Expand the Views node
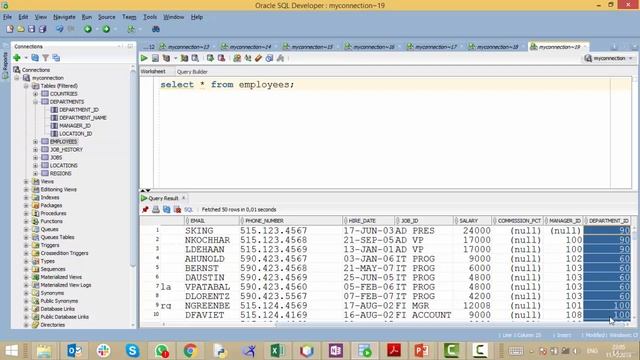This screenshot has width=640, height=360. [x=26, y=181]
